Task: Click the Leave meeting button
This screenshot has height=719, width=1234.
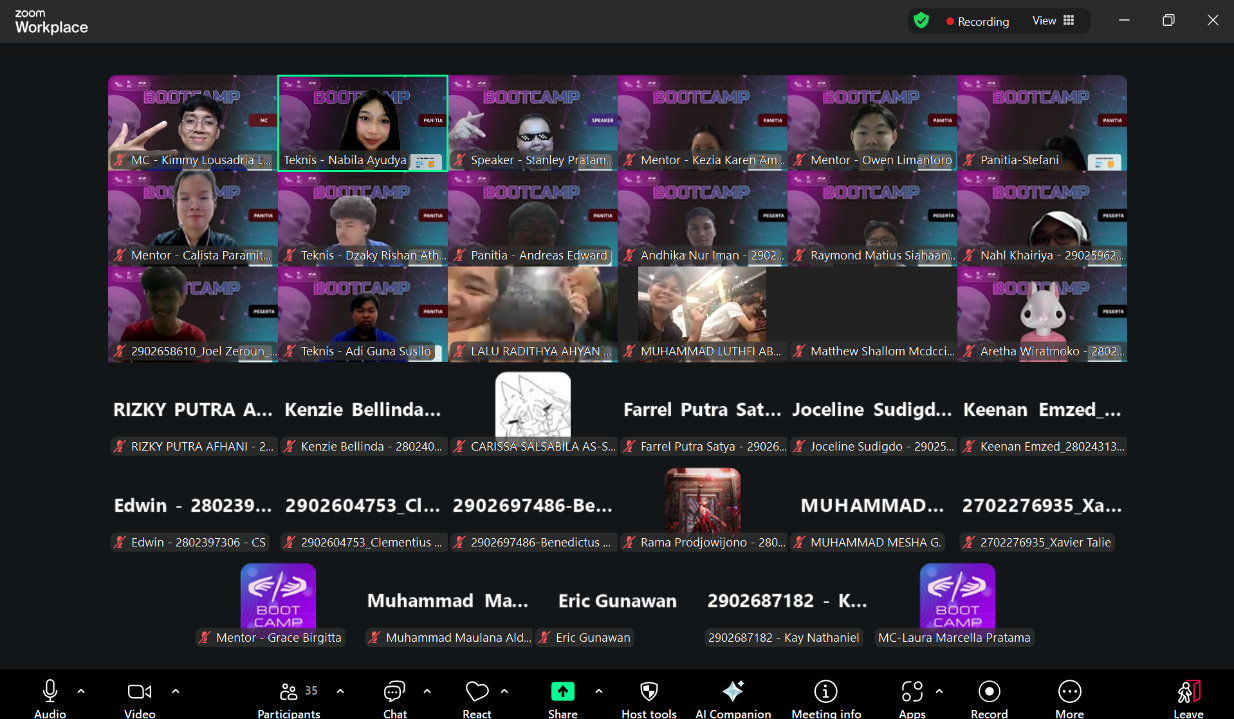Action: tap(1188, 693)
